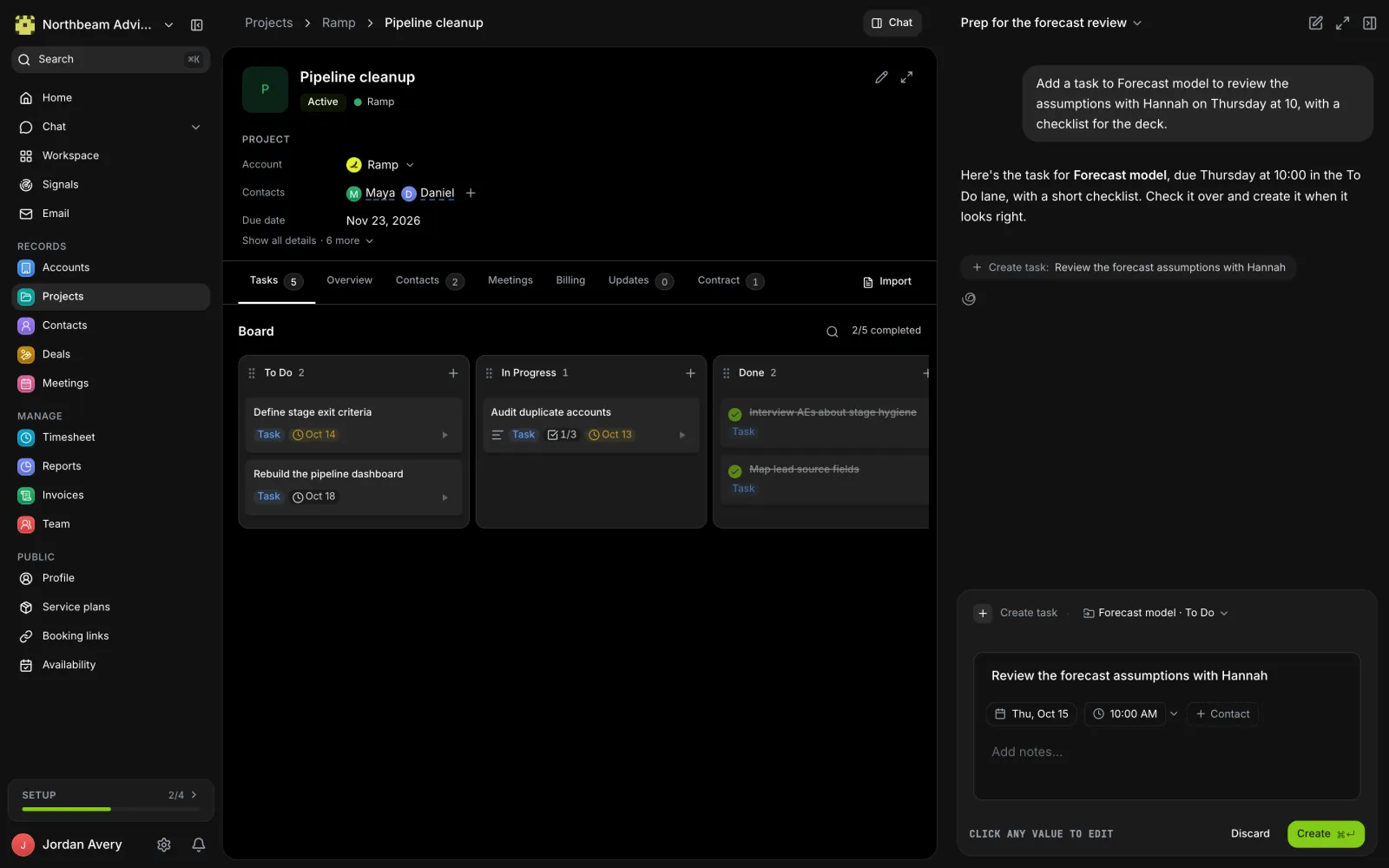Open settings with the gear icon beside Jordan Avery

[163, 845]
